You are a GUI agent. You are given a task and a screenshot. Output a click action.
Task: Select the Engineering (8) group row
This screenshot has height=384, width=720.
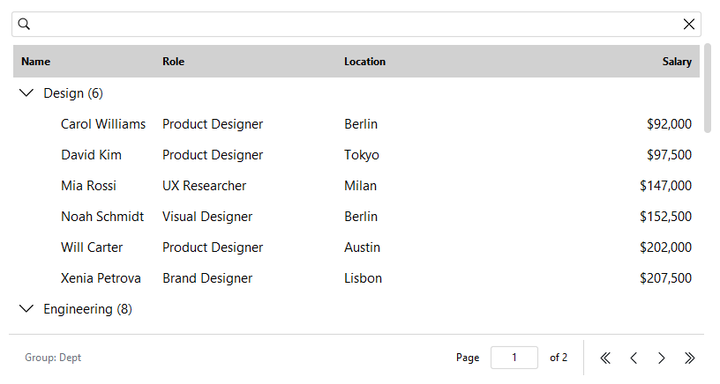tap(356, 309)
